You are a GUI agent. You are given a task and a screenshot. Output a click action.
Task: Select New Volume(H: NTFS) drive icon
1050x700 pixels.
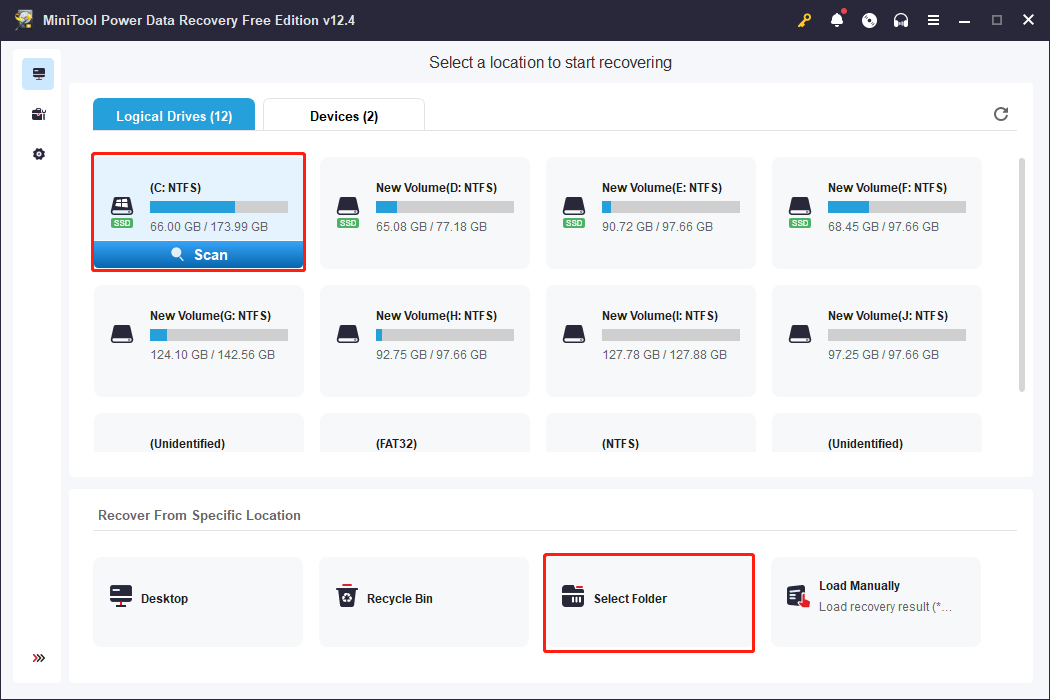click(348, 334)
